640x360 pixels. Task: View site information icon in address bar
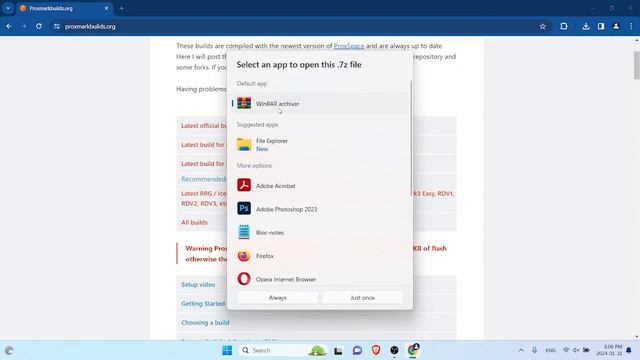57,26
